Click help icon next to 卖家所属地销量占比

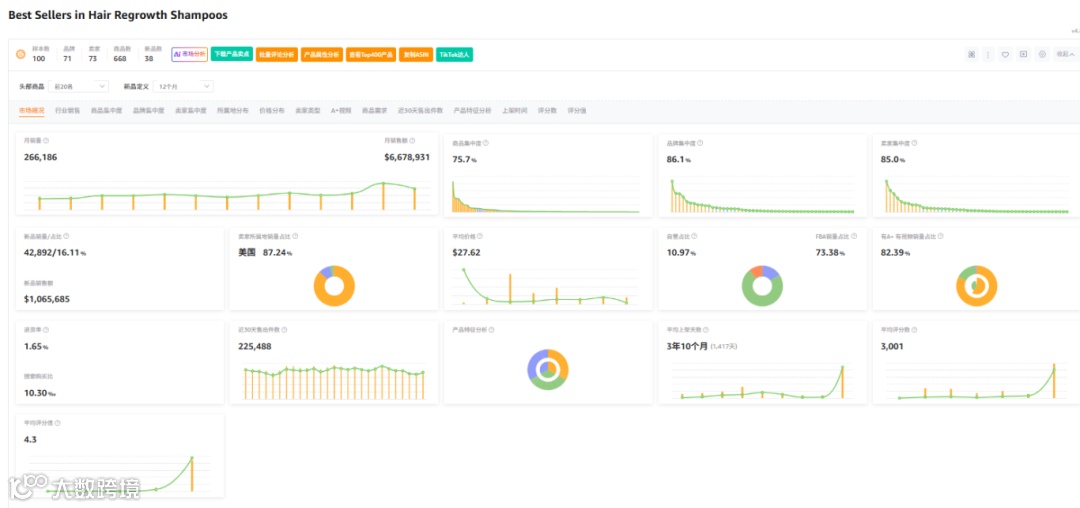pos(295,235)
